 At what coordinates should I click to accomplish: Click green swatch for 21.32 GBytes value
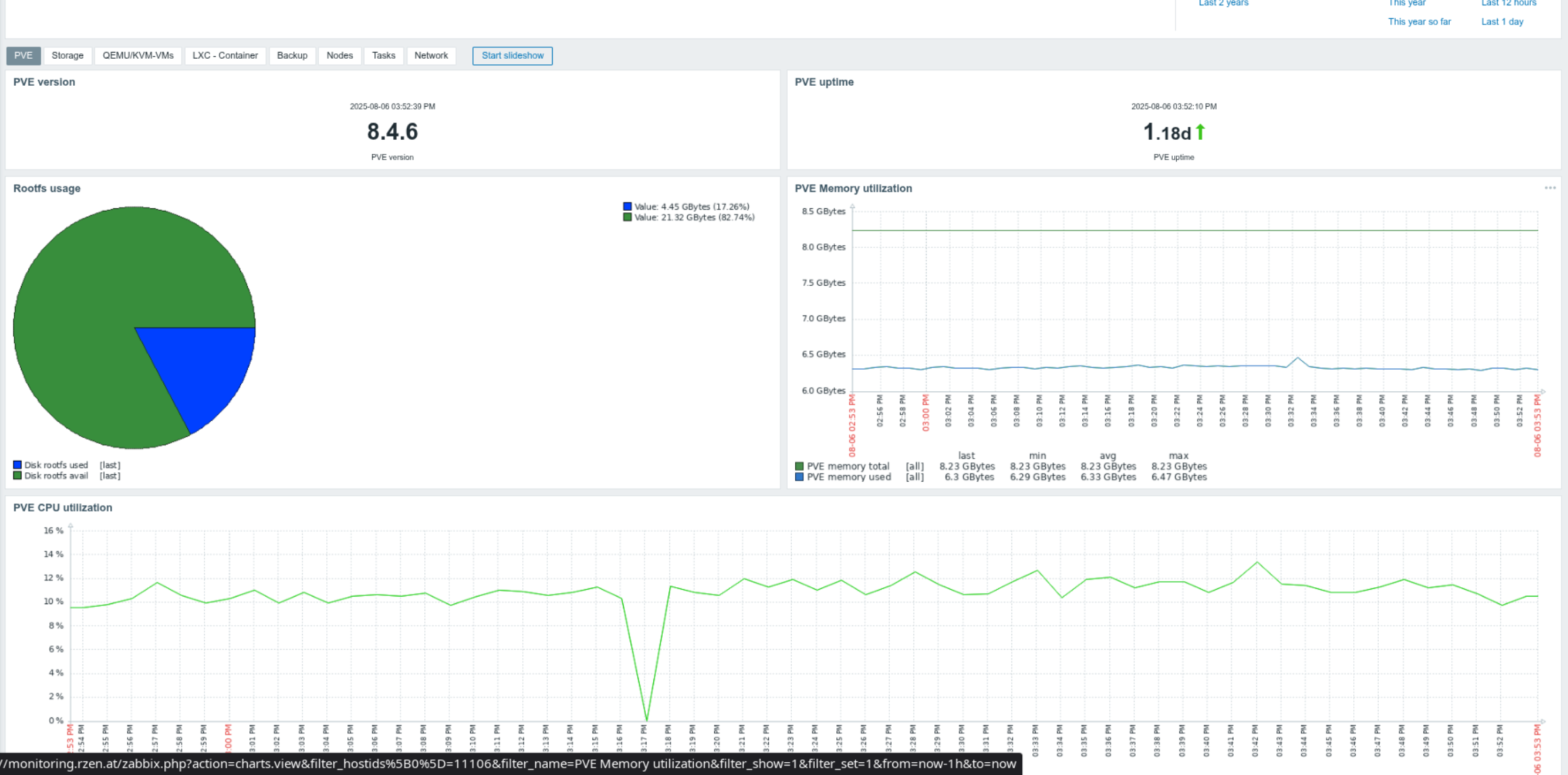(x=628, y=218)
